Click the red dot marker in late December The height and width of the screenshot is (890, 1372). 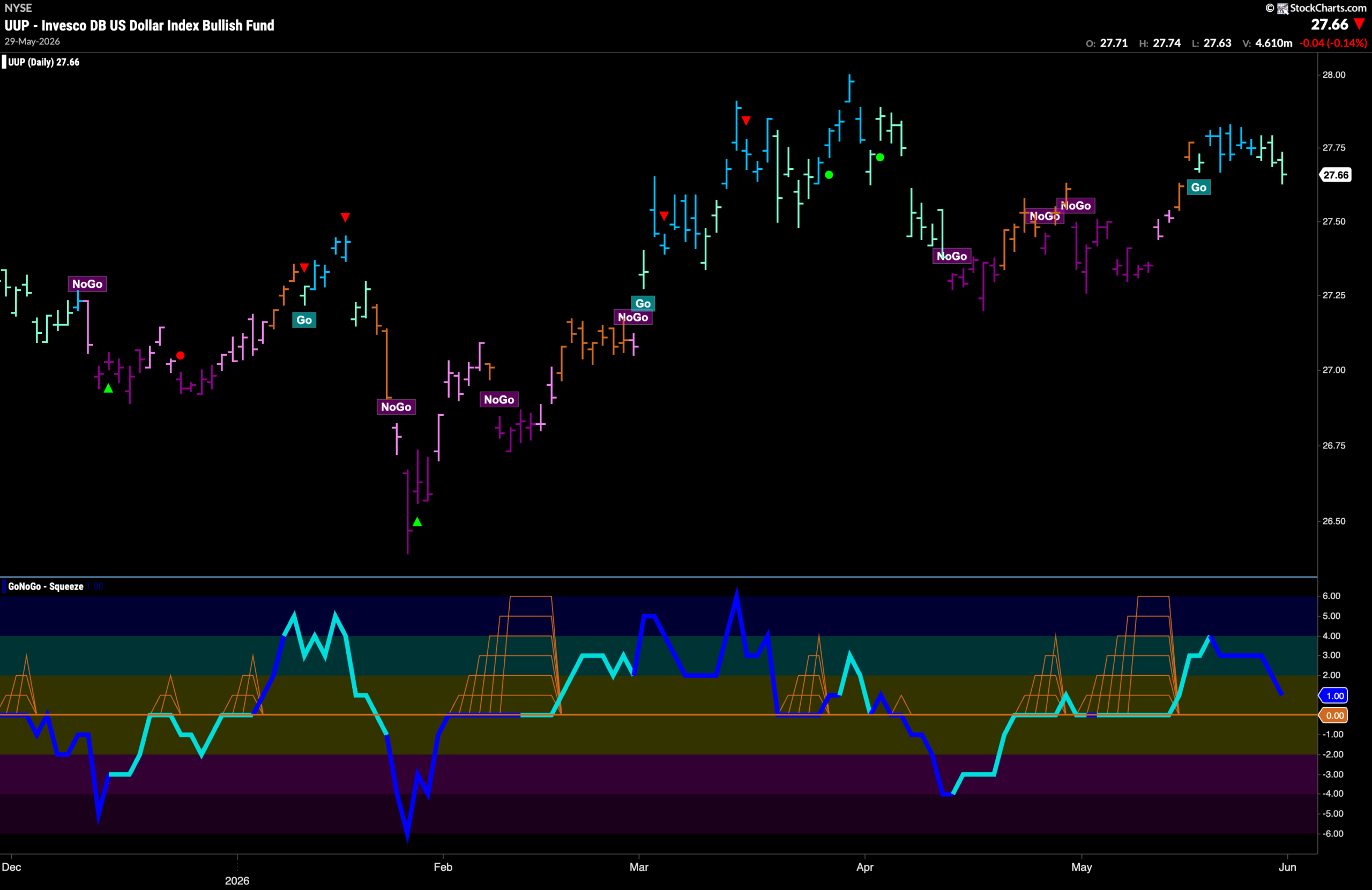[x=181, y=356]
